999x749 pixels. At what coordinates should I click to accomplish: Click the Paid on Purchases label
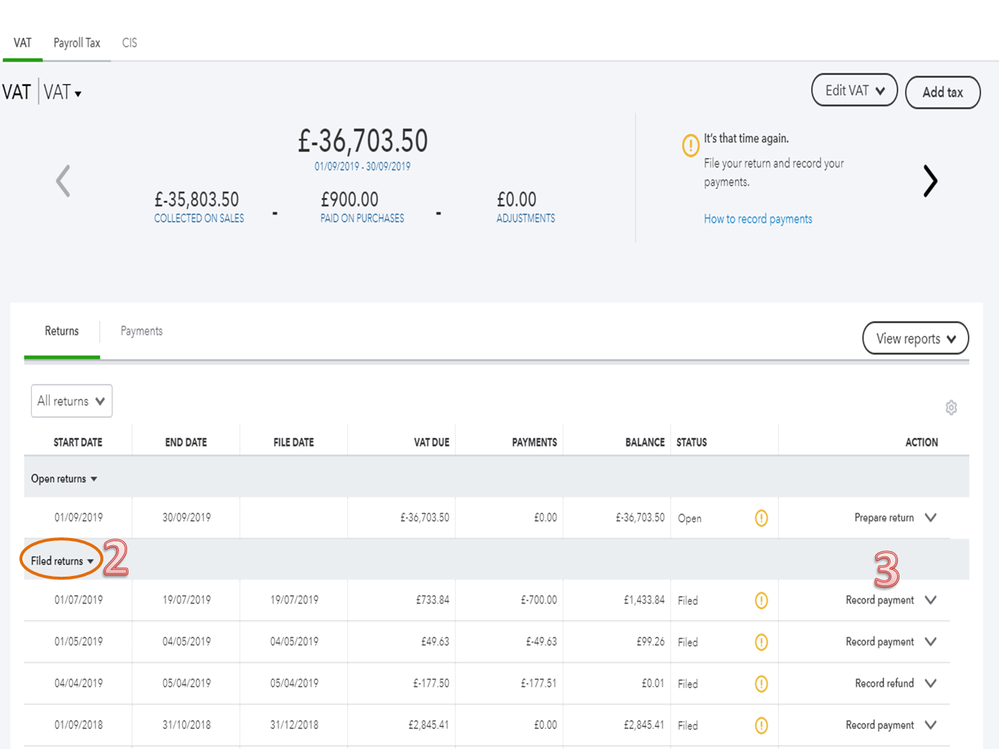click(362, 218)
